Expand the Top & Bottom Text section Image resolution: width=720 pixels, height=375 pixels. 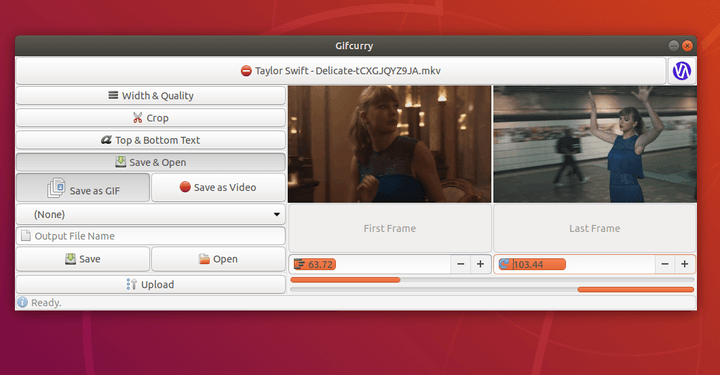pyautogui.click(x=151, y=140)
